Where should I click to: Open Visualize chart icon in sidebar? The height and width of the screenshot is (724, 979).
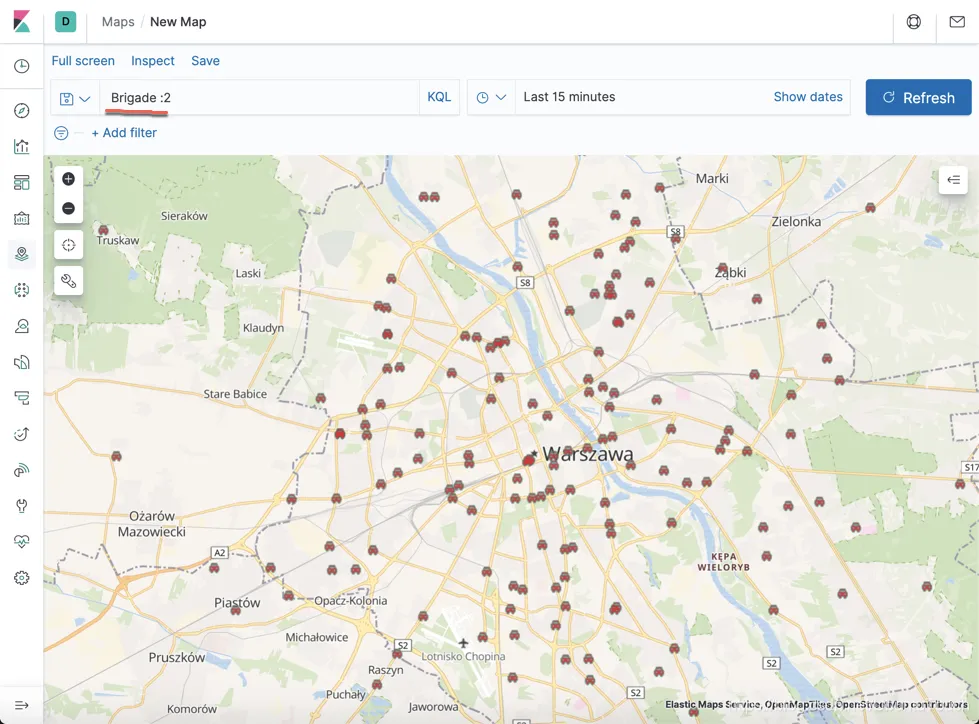pos(21,147)
